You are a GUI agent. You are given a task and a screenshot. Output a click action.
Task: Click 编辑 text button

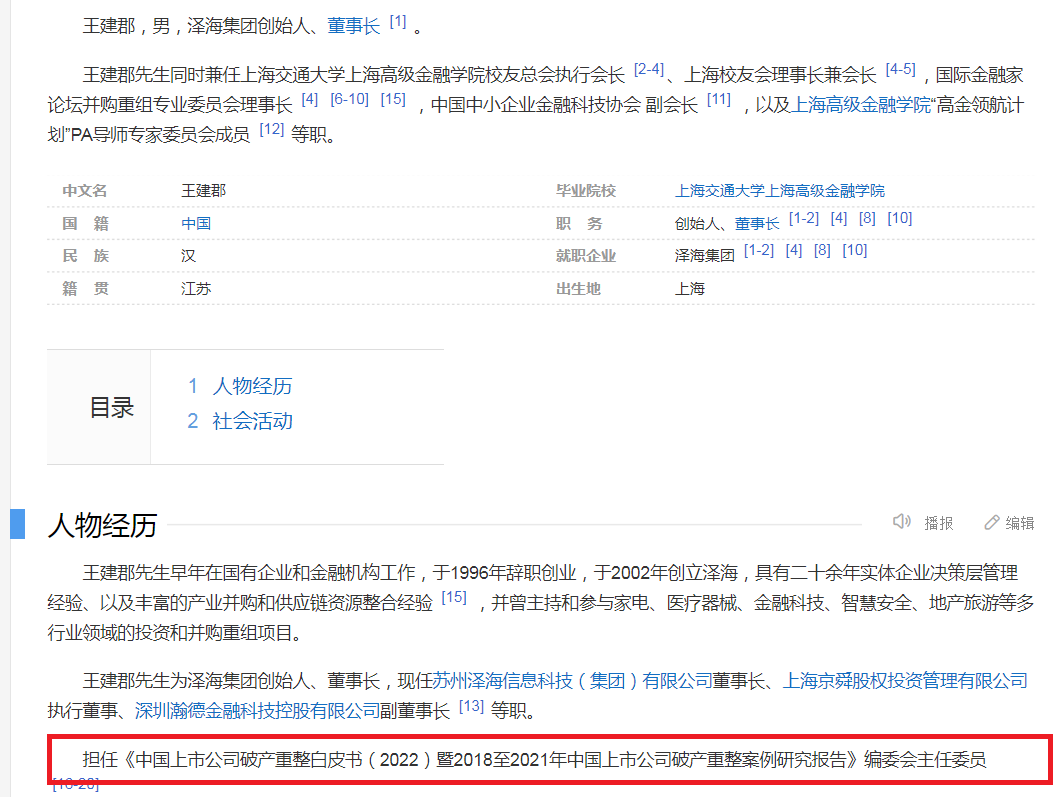pyautogui.click(x=1019, y=523)
